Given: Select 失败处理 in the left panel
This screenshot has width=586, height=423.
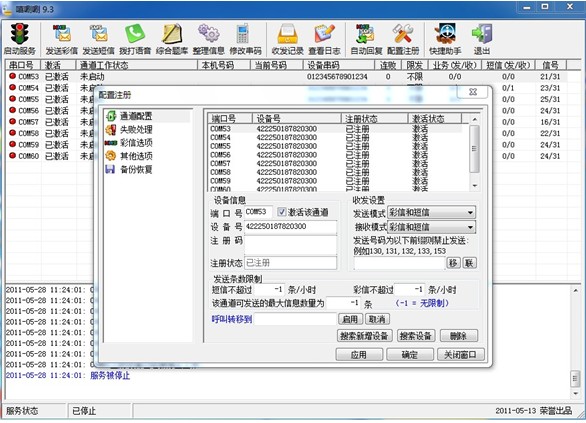Looking at the screenshot, I should (x=136, y=130).
